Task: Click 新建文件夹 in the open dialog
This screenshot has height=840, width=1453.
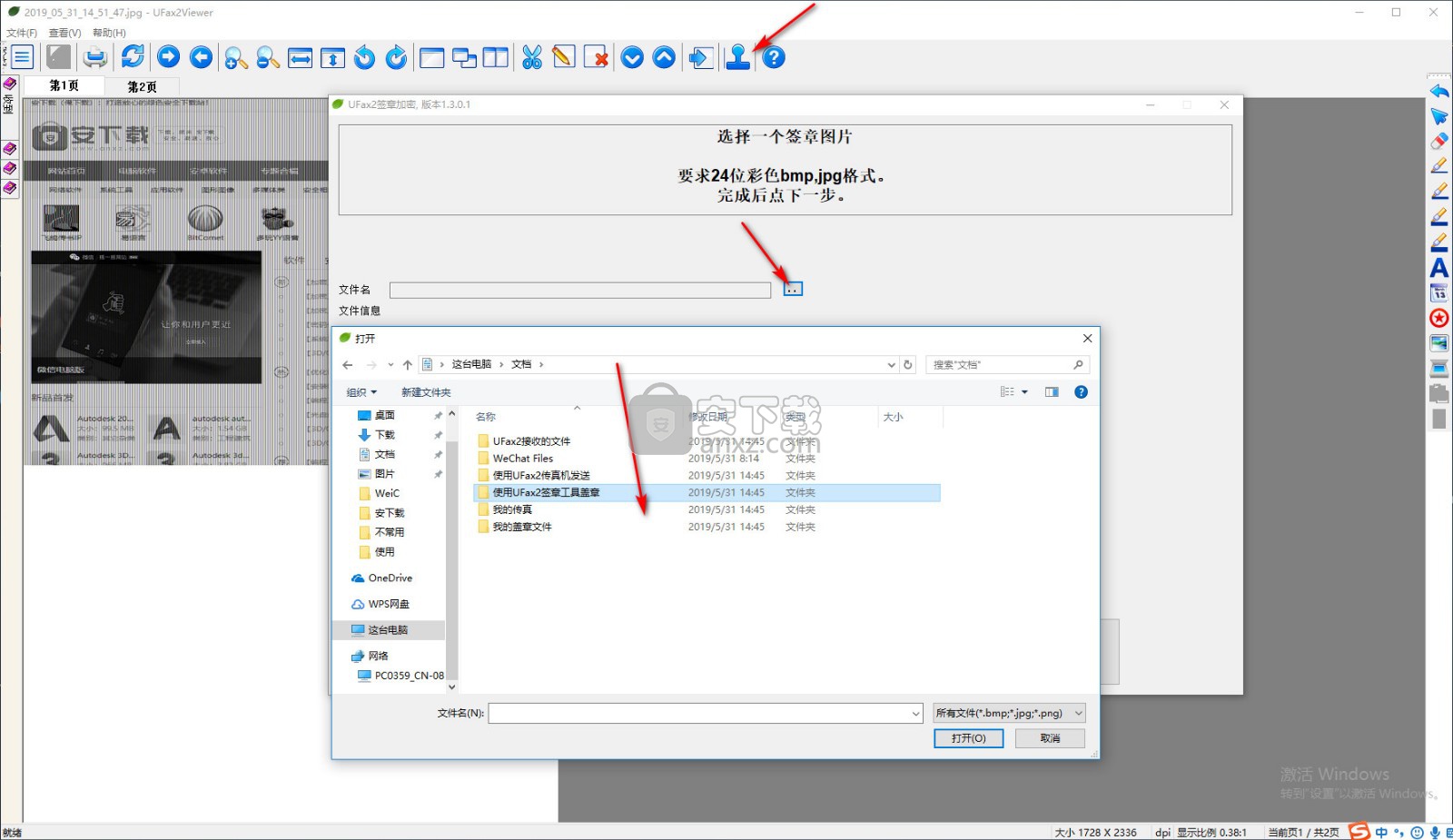Action: (426, 392)
